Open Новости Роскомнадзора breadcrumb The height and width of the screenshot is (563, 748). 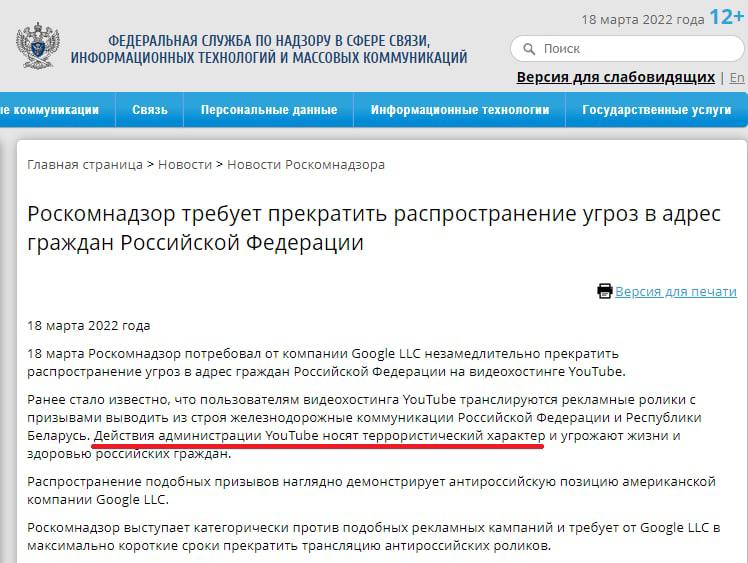pos(306,164)
